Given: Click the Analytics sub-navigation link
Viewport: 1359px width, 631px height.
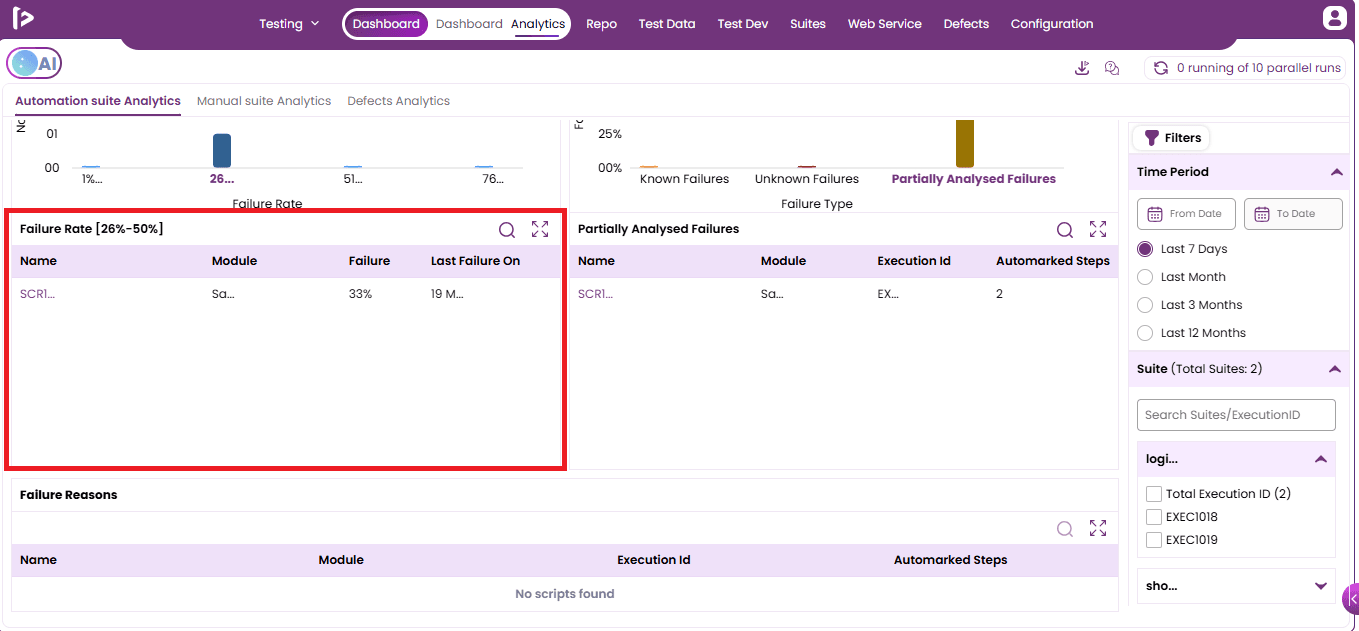Looking at the screenshot, I should click(538, 24).
